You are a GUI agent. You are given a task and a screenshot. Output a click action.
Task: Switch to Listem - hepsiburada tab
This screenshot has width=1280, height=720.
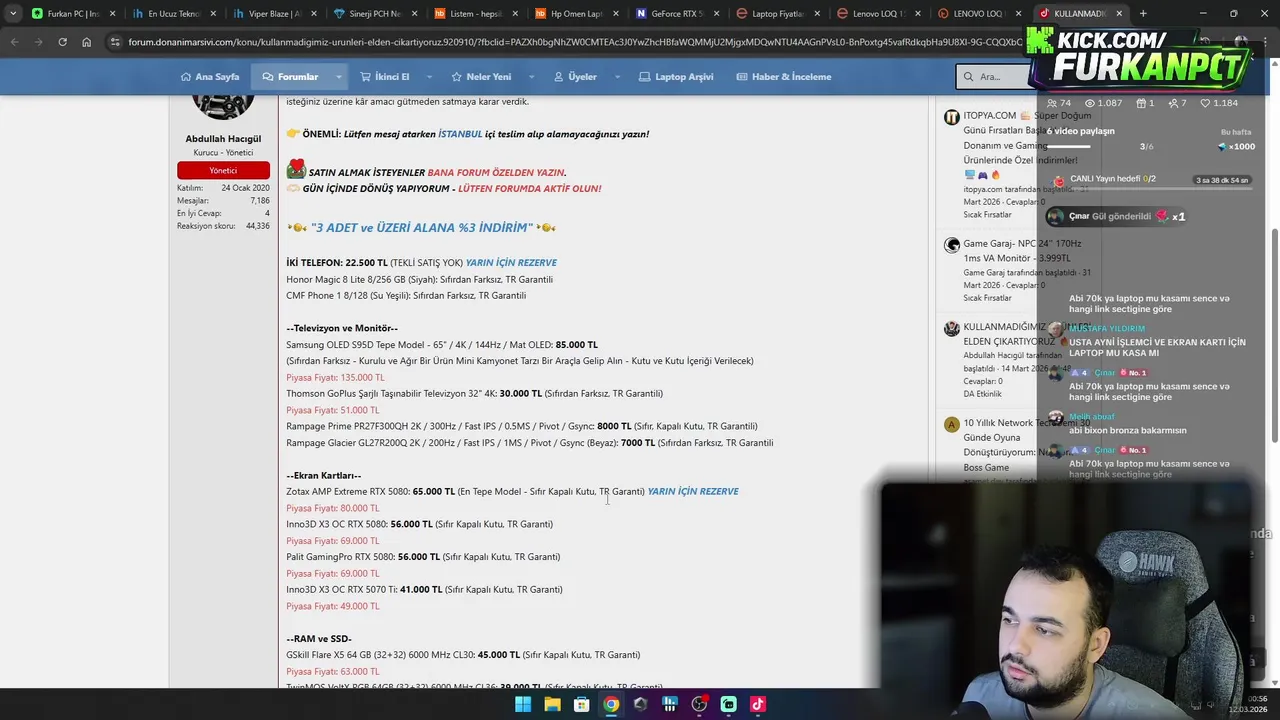tap(475, 14)
